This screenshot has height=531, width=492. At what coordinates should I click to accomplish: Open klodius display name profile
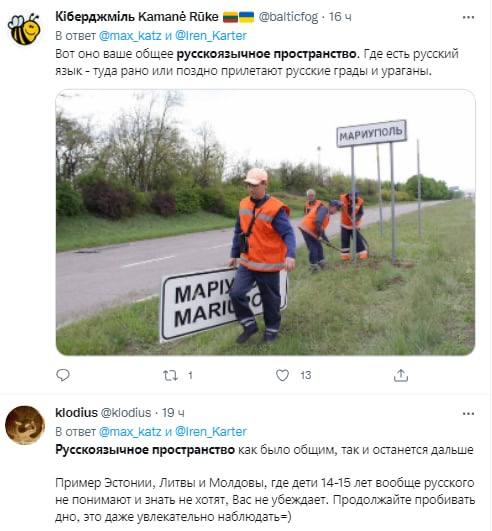(77, 412)
